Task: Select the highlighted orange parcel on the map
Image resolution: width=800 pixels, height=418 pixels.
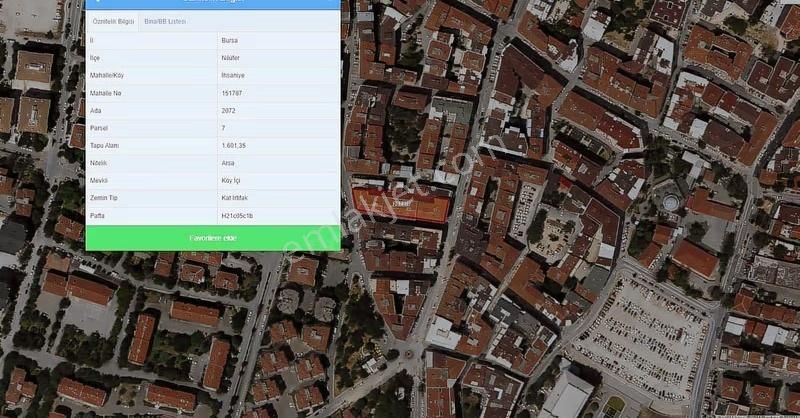Action: [402, 205]
